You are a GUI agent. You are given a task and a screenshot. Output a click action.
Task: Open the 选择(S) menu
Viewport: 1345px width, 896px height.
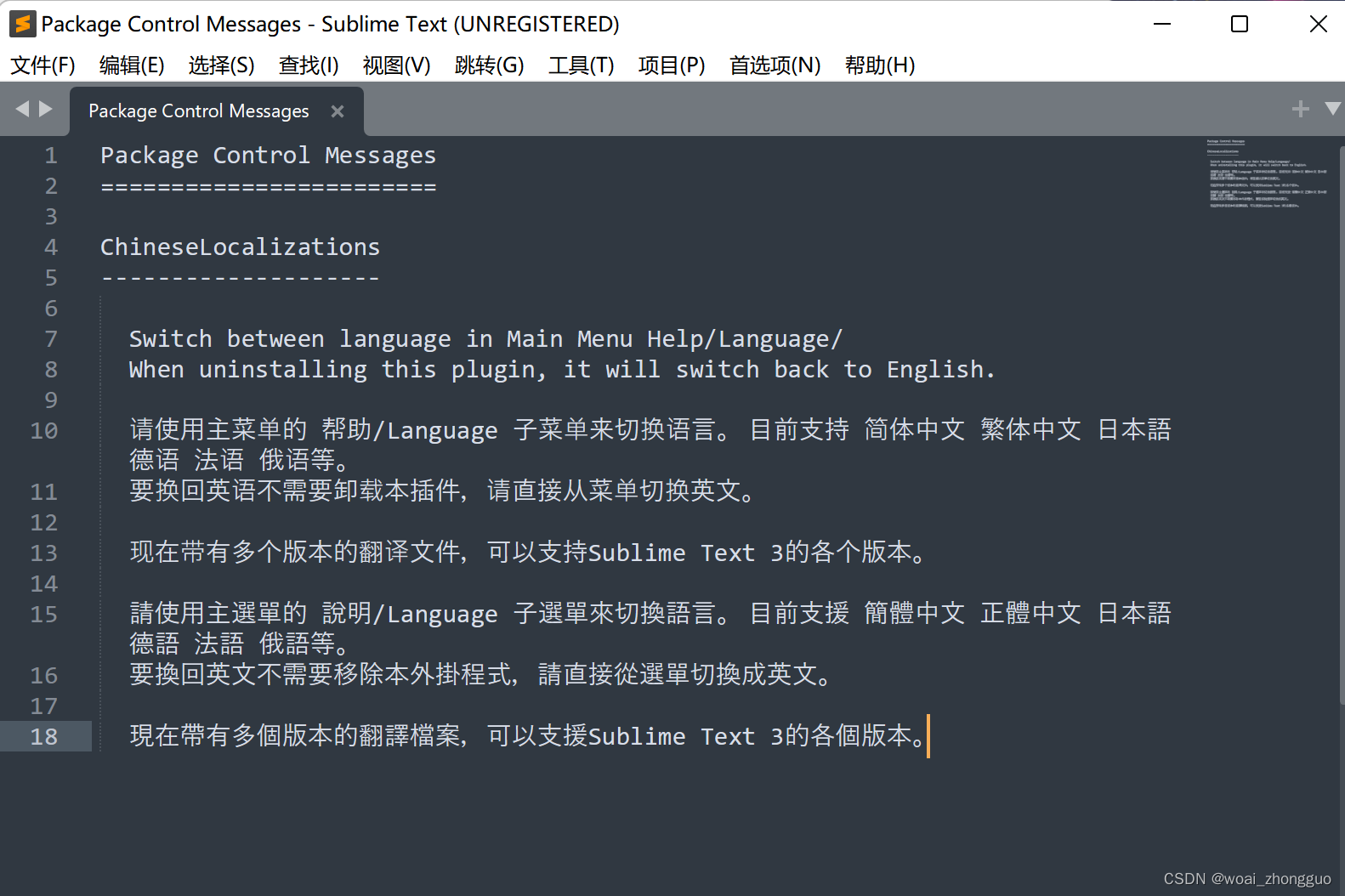221,65
